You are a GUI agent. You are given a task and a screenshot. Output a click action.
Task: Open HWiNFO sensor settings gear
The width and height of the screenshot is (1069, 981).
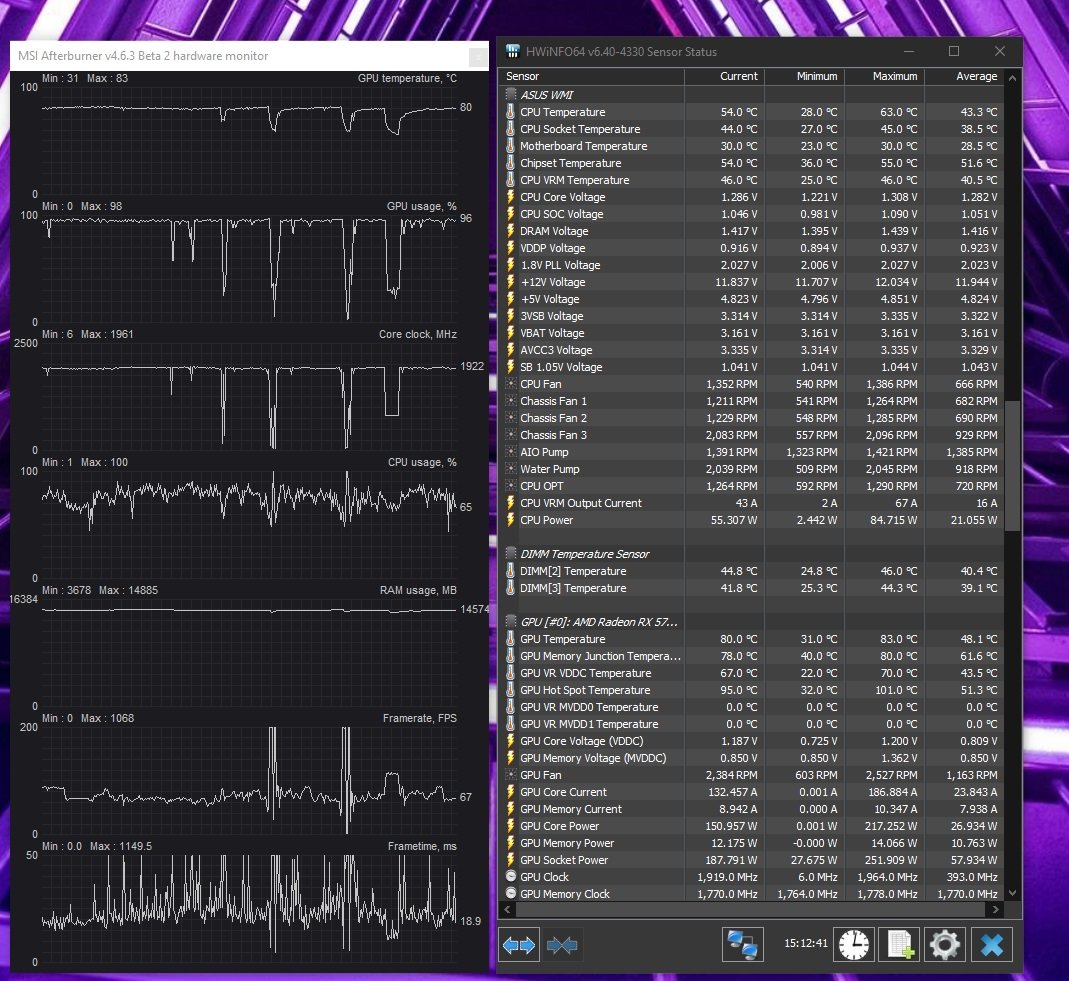(x=945, y=945)
